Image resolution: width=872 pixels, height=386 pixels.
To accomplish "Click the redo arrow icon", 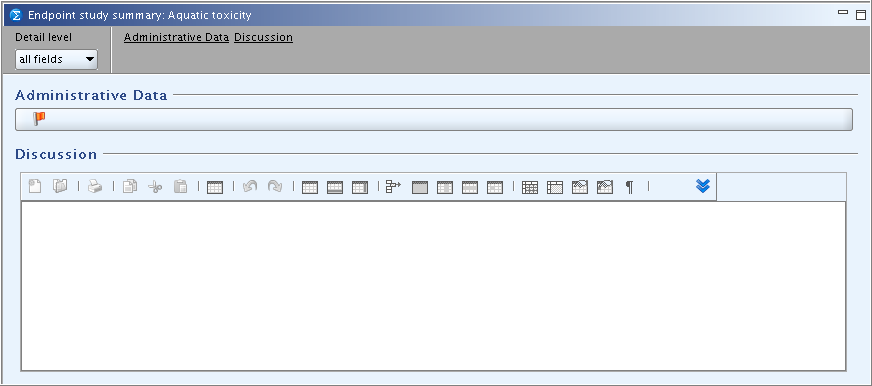I will (275, 187).
